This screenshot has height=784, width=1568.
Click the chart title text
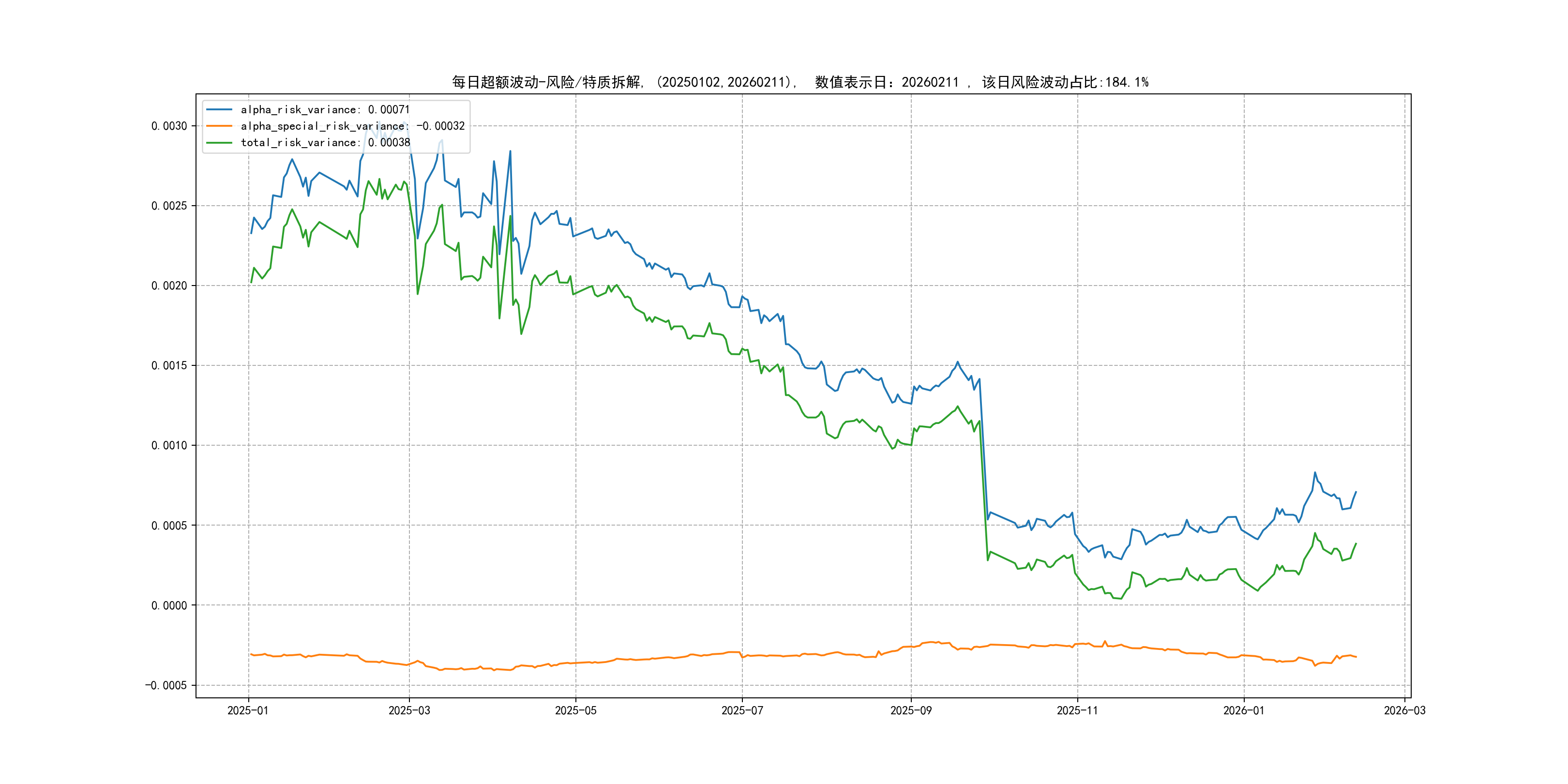[800, 82]
